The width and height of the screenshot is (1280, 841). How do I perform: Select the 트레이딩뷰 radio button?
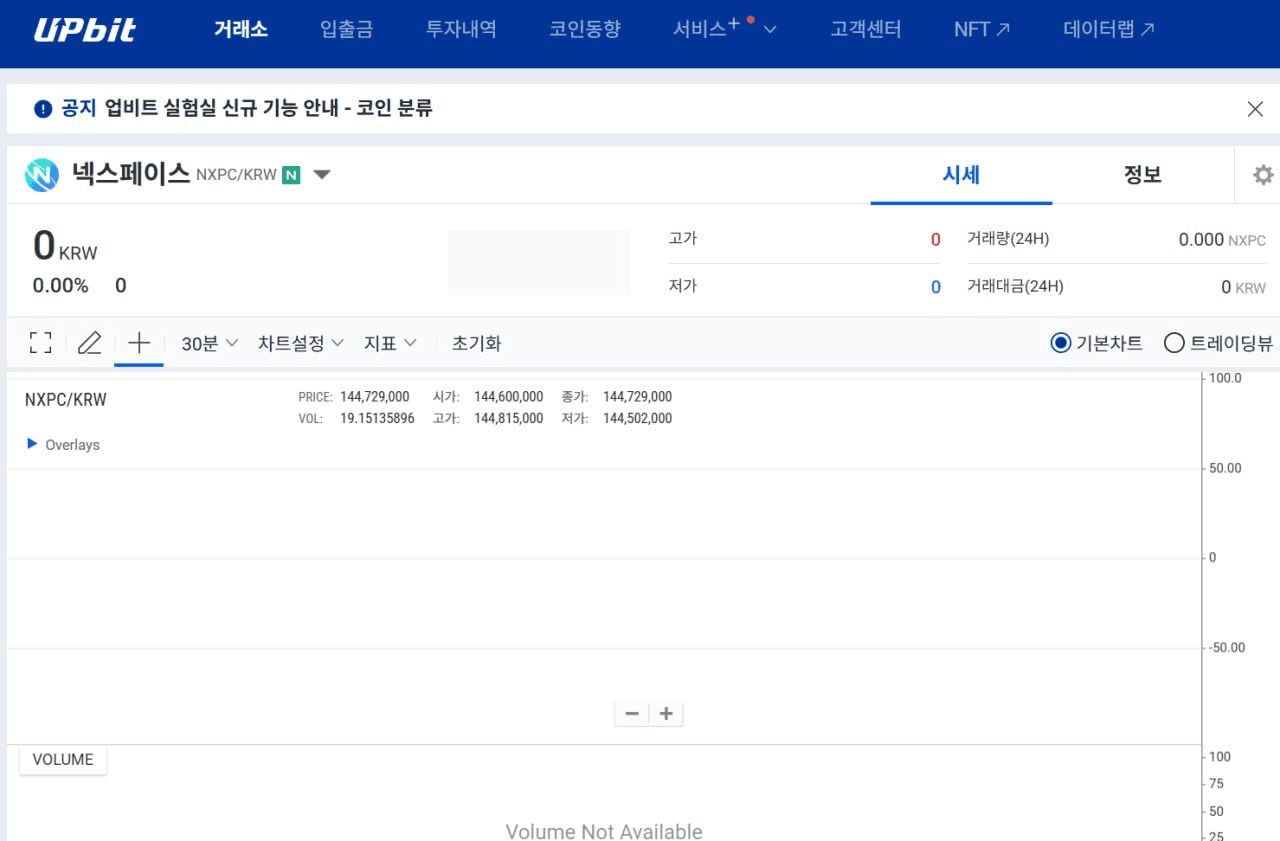1174,343
